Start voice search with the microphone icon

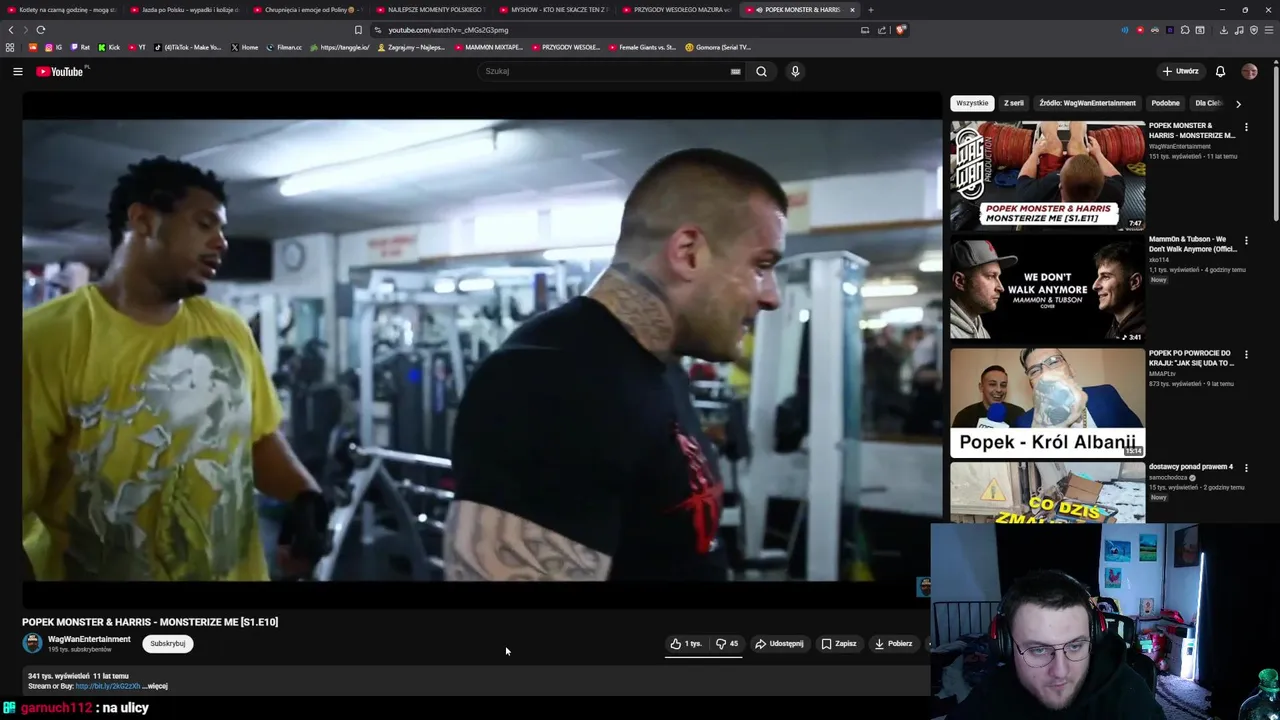[x=795, y=71]
